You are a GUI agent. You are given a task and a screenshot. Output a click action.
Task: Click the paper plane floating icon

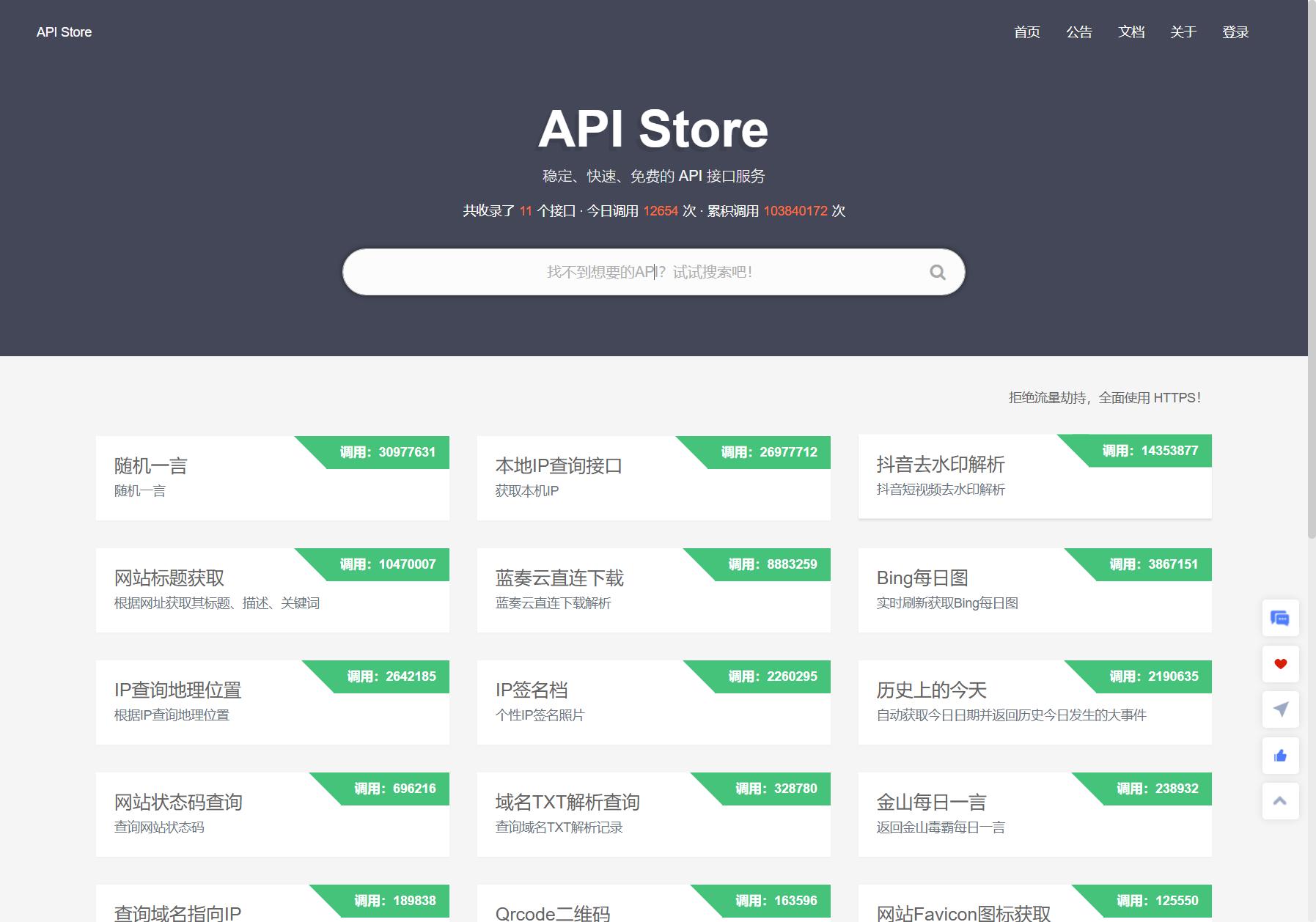tap(1280, 709)
